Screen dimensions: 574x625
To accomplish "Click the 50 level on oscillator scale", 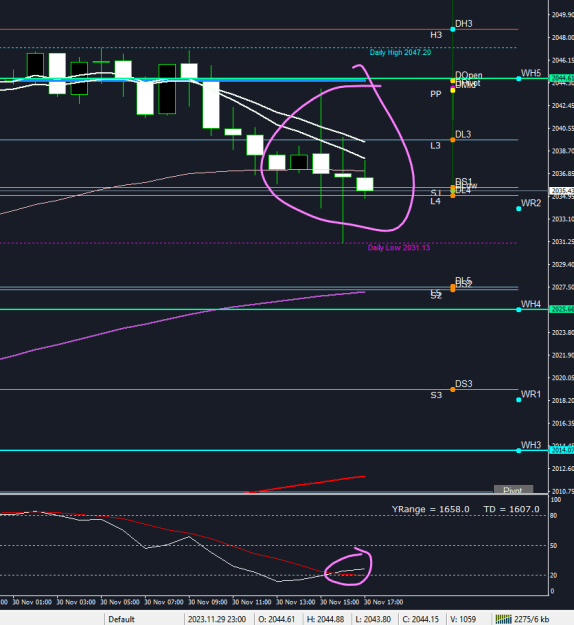I will coord(554,545).
